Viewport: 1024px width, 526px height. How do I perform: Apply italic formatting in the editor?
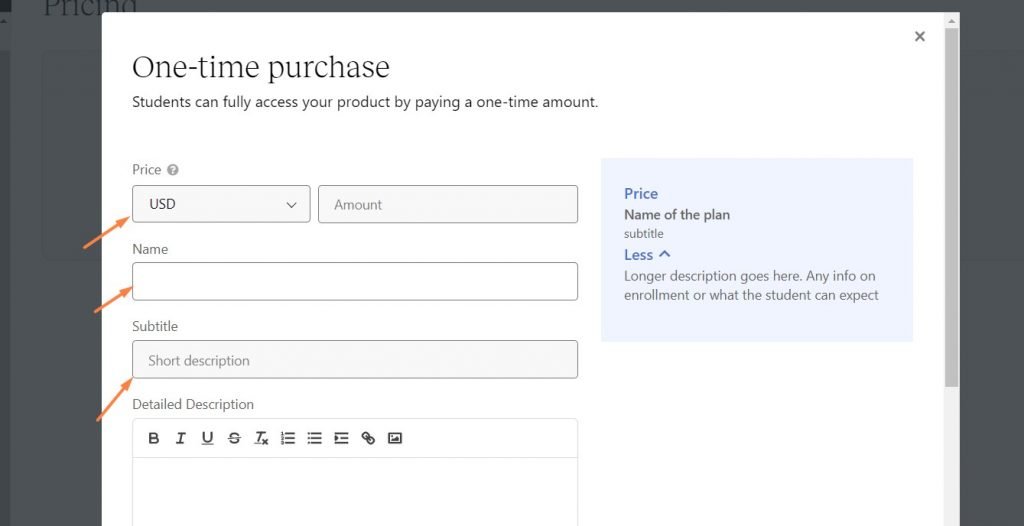pos(181,438)
